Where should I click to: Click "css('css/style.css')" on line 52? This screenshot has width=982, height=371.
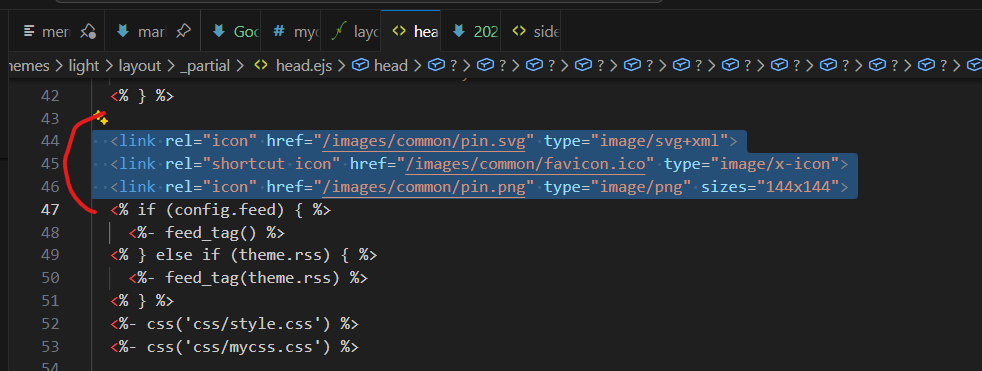239,323
